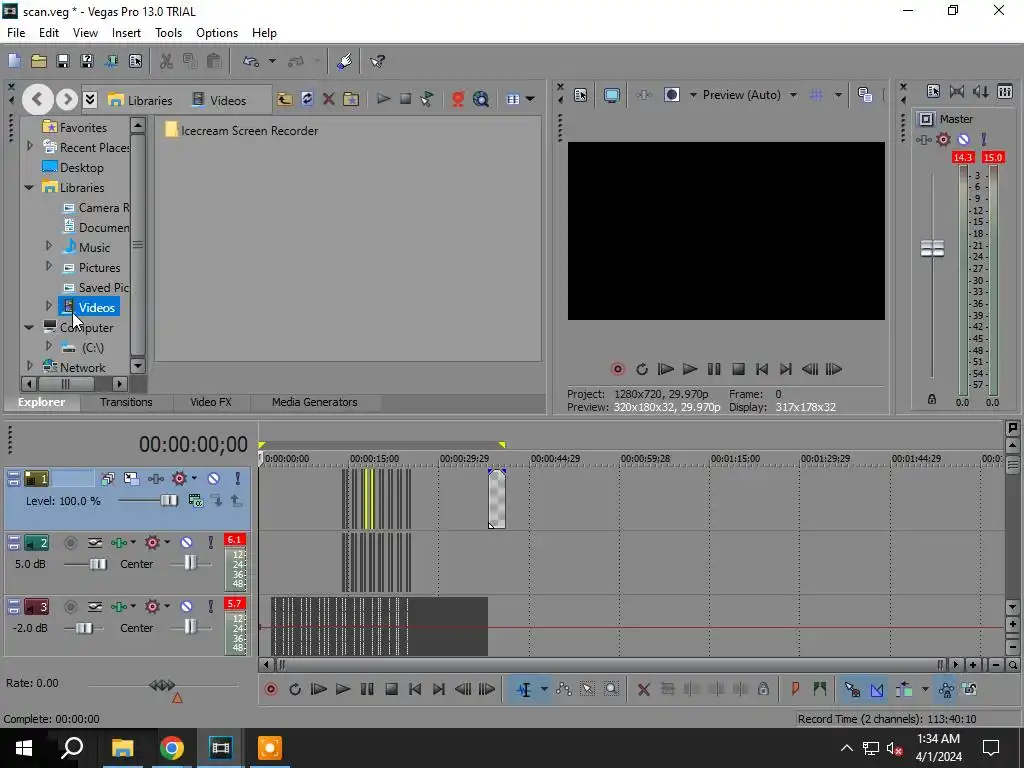Click the Master FX gear icon
Image resolution: width=1024 pixels, height=768 pixels.
click(943, 139)
